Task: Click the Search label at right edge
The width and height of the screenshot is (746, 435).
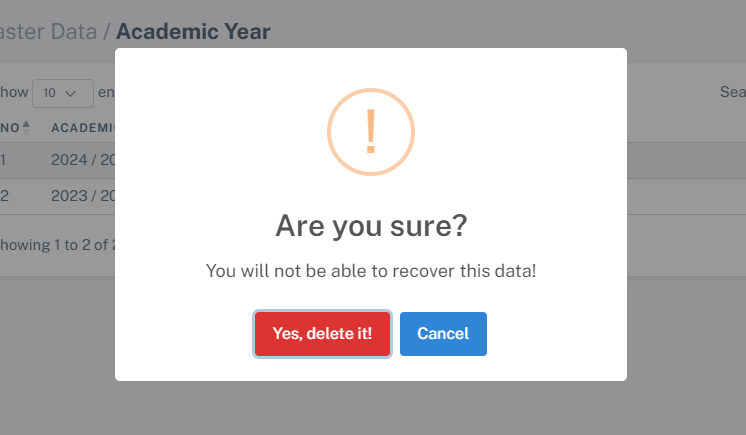Action: point(732,93)
